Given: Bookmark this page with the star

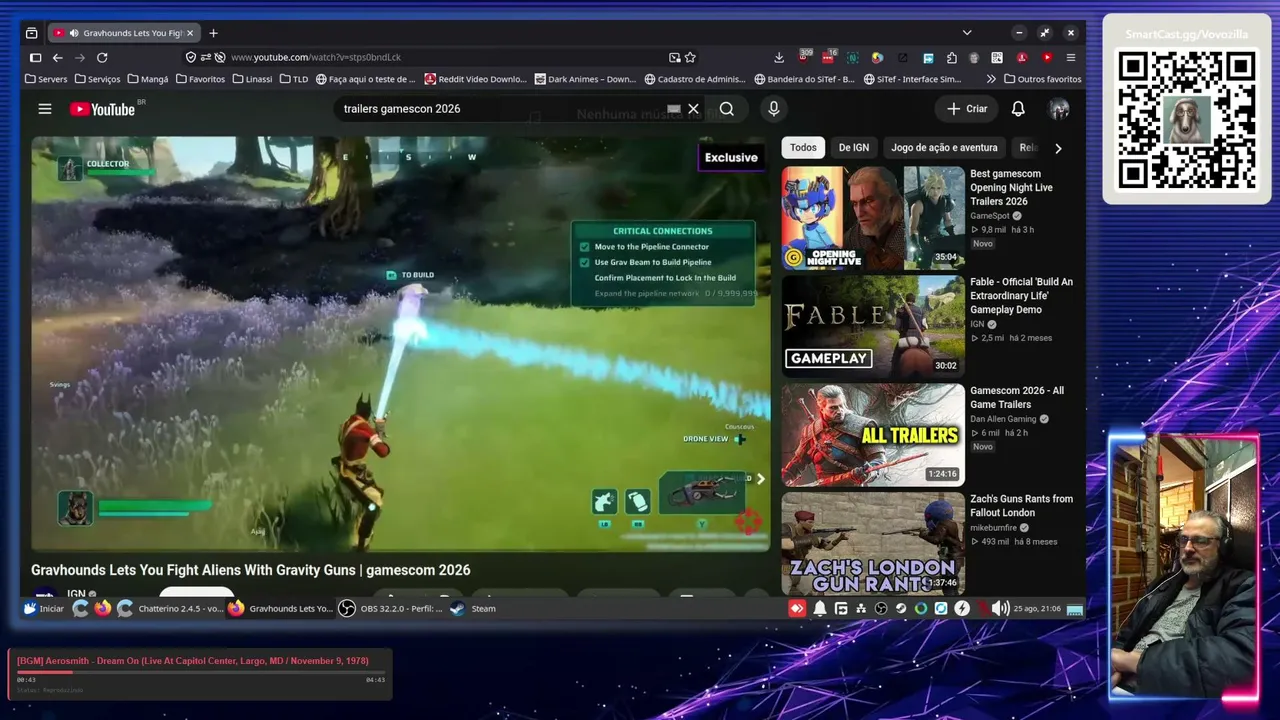Looking at the screenshot, I should coord(690,58).
